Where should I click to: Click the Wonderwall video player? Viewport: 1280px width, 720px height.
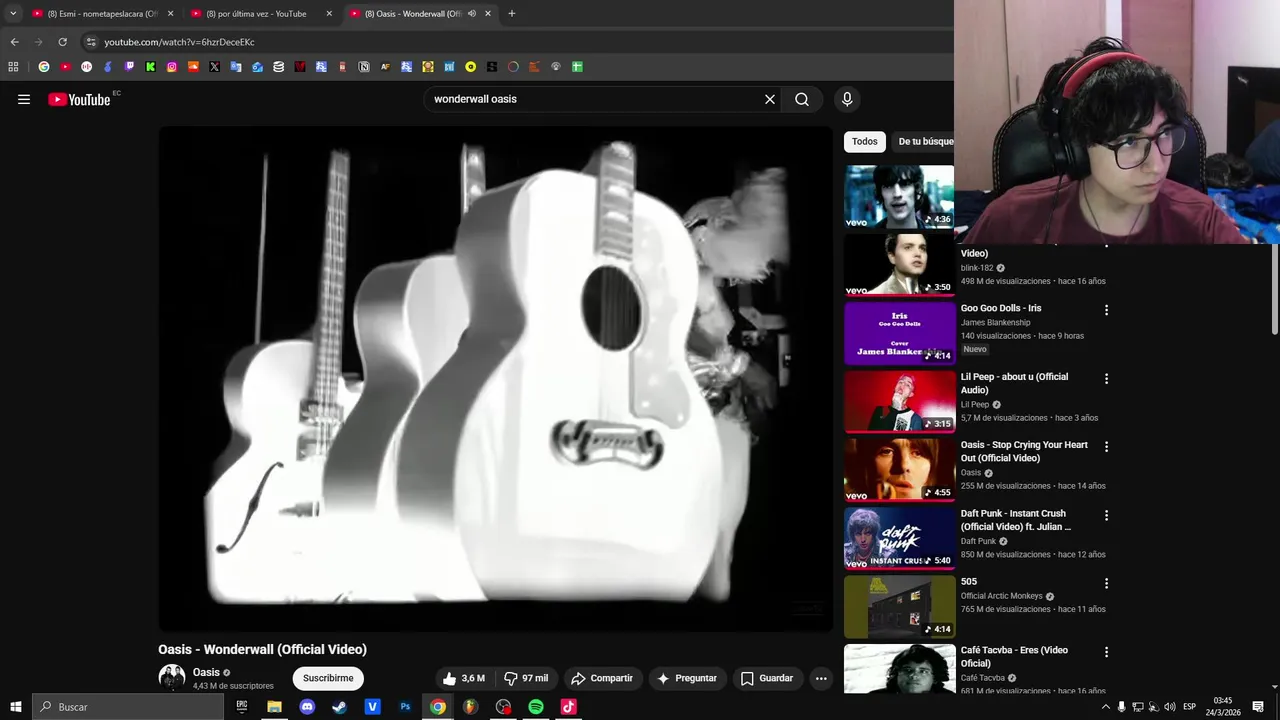tap(495, 379)
